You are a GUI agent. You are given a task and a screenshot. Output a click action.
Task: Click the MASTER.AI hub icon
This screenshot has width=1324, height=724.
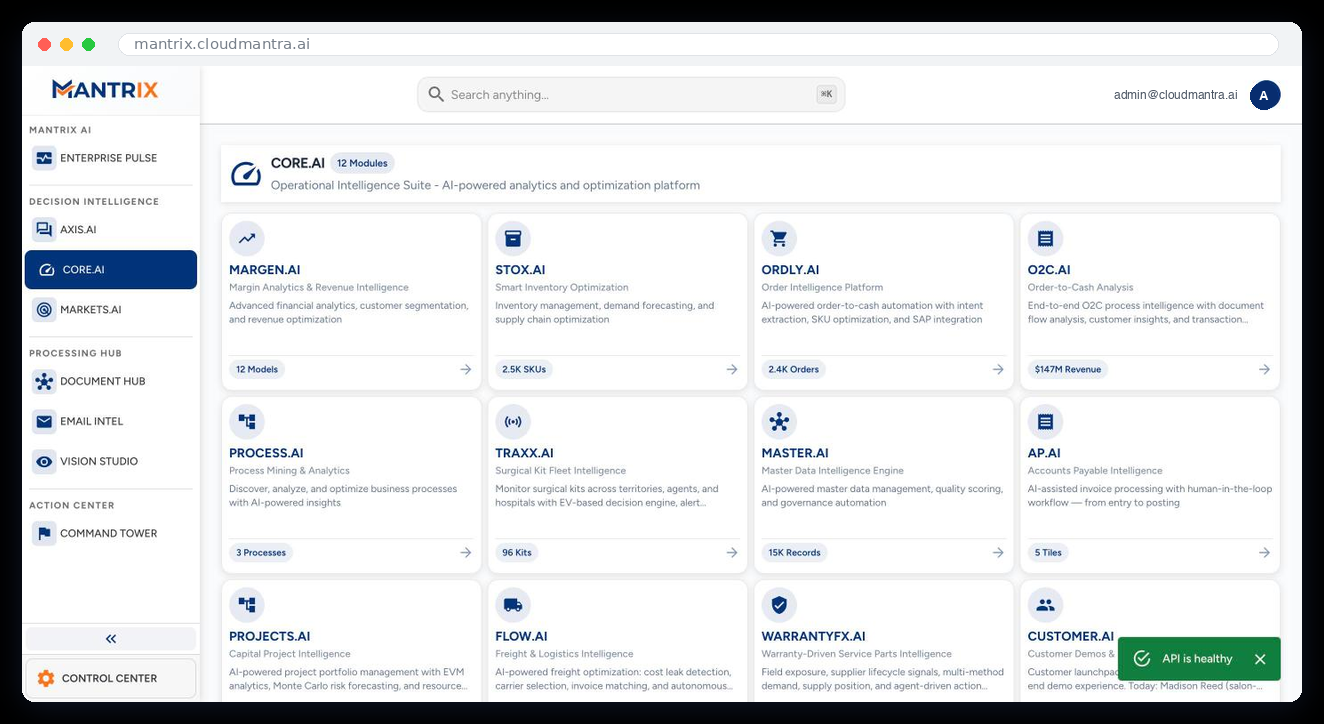click(x=779, y=422)
